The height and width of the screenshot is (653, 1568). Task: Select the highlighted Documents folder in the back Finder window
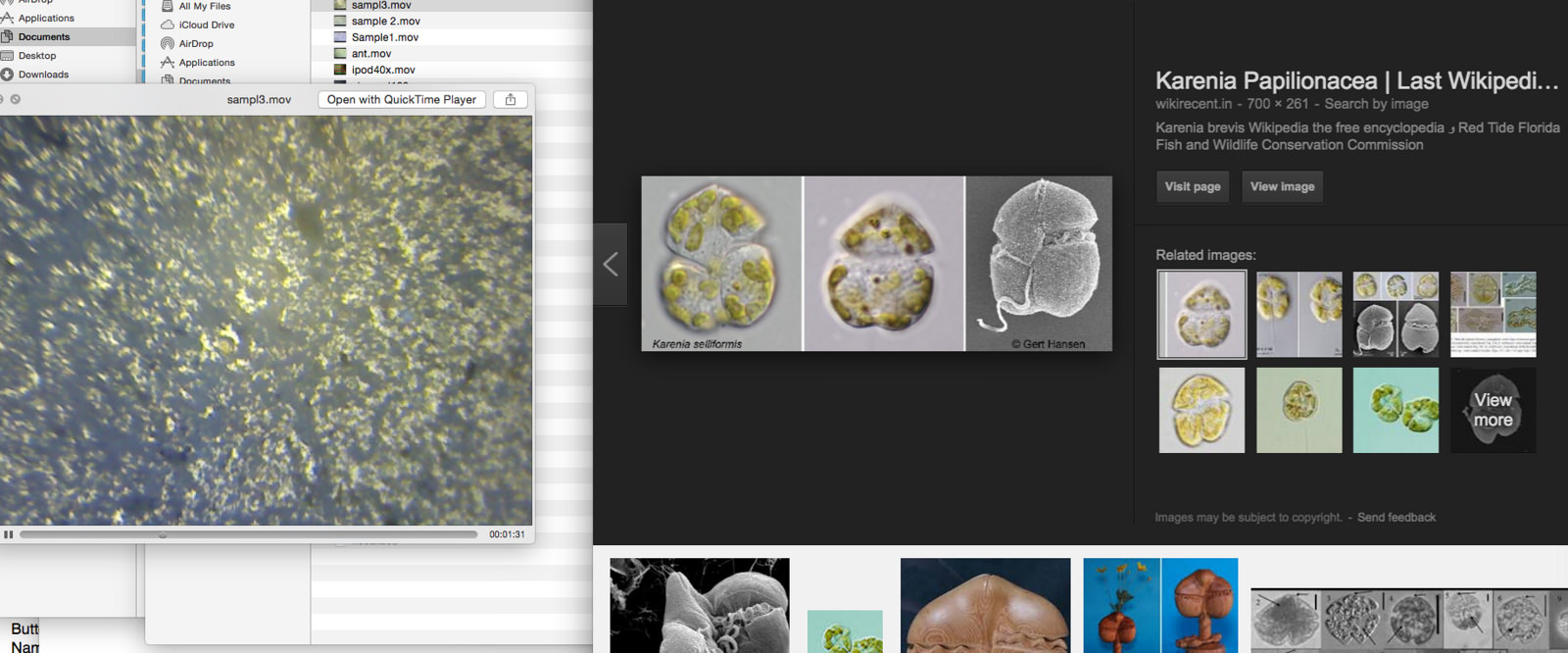[44, 36]
